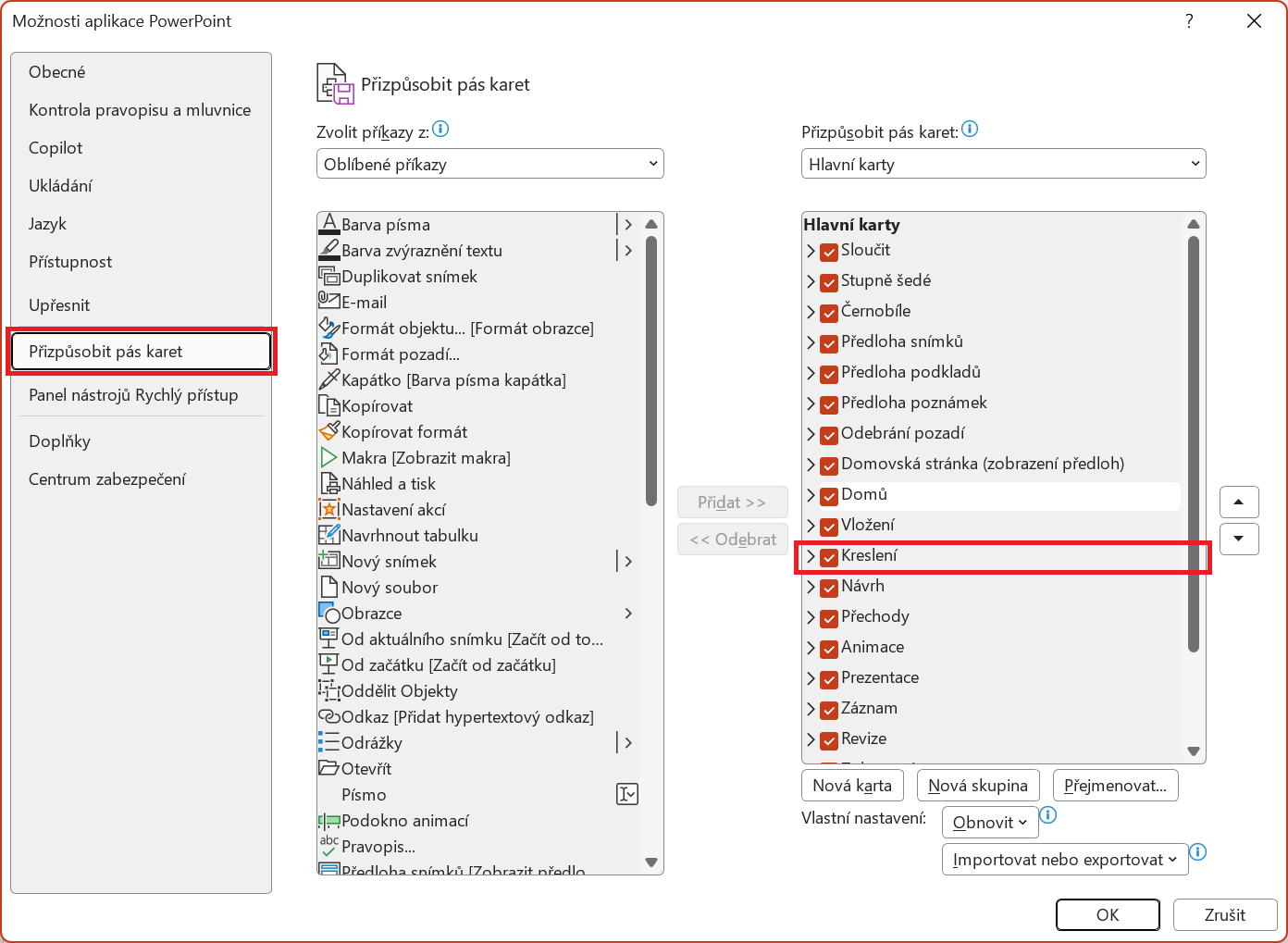This screenshot has height=943, width=1288.
Task: Switch to the Ukládání category
Action: [141, 186]
